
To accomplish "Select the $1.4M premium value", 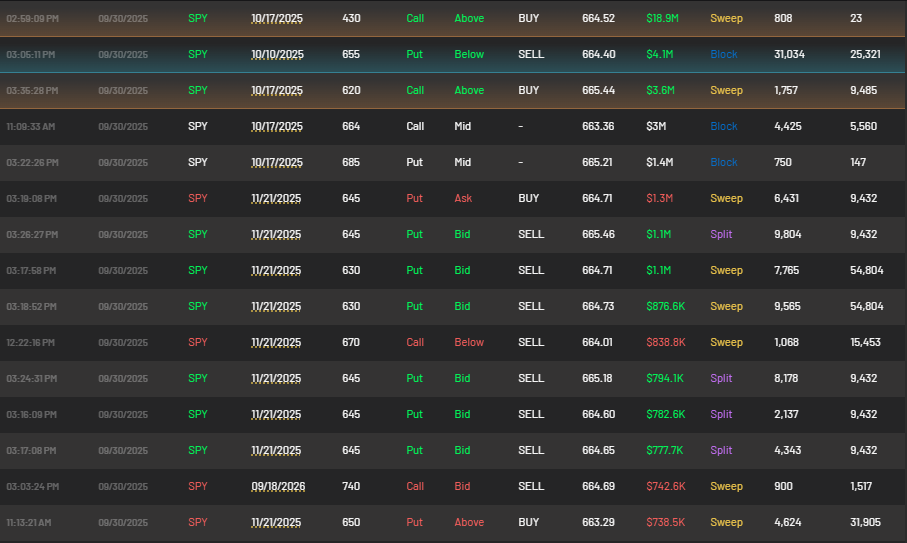I will pos(659,162).
